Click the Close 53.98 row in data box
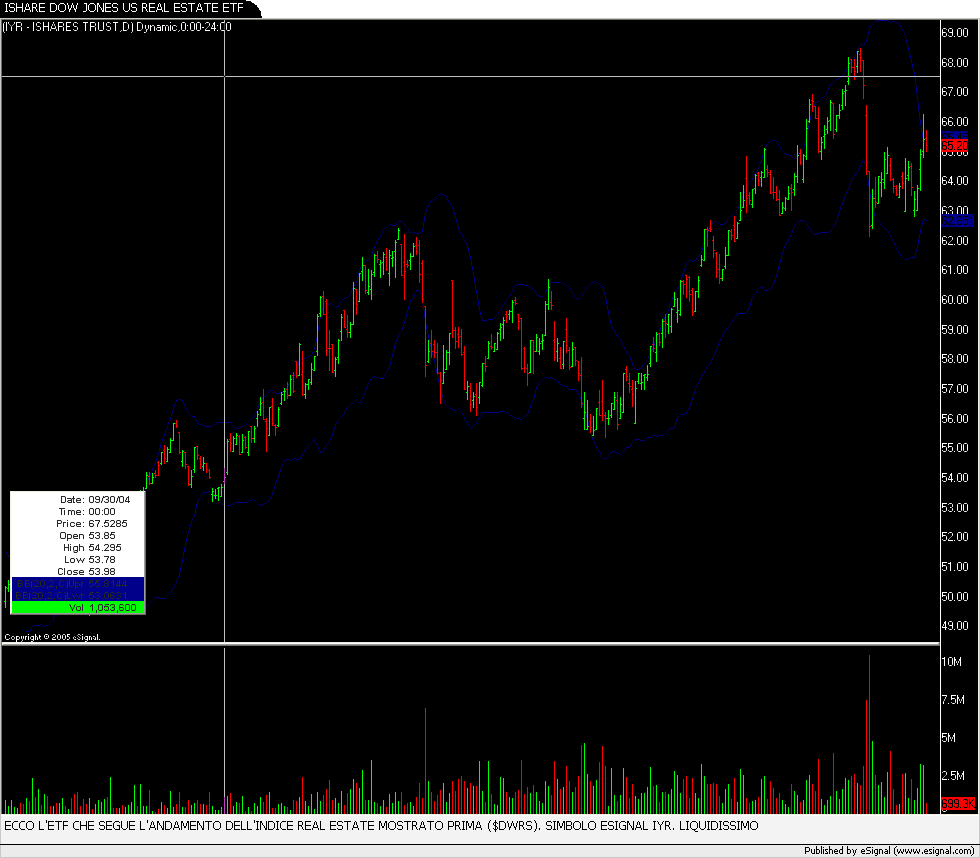The height and width of the screenshot is (858, 980). 78,571
